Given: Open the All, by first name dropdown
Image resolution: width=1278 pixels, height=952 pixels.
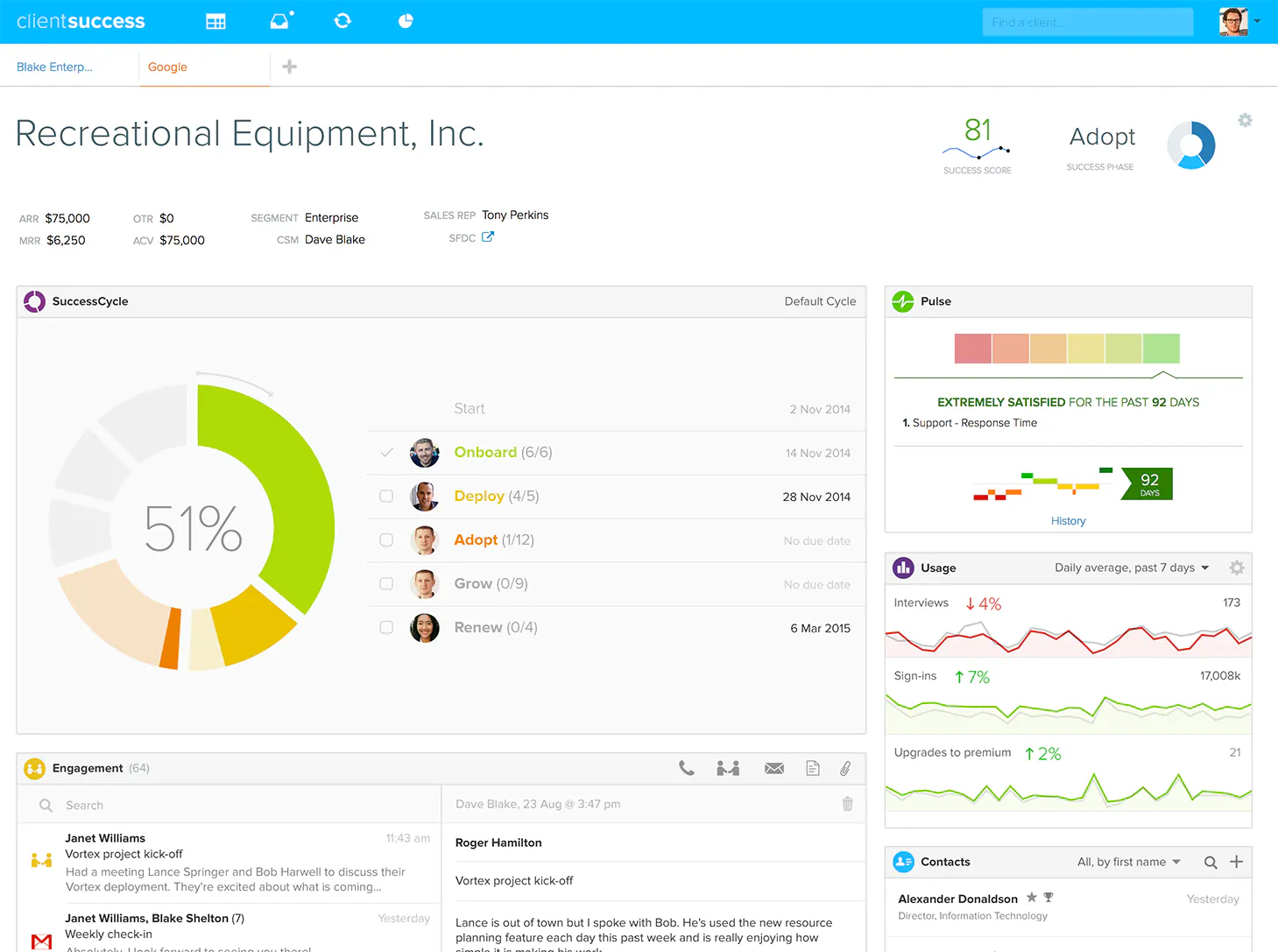Looking at the screenshot, I should point(1129,862).
